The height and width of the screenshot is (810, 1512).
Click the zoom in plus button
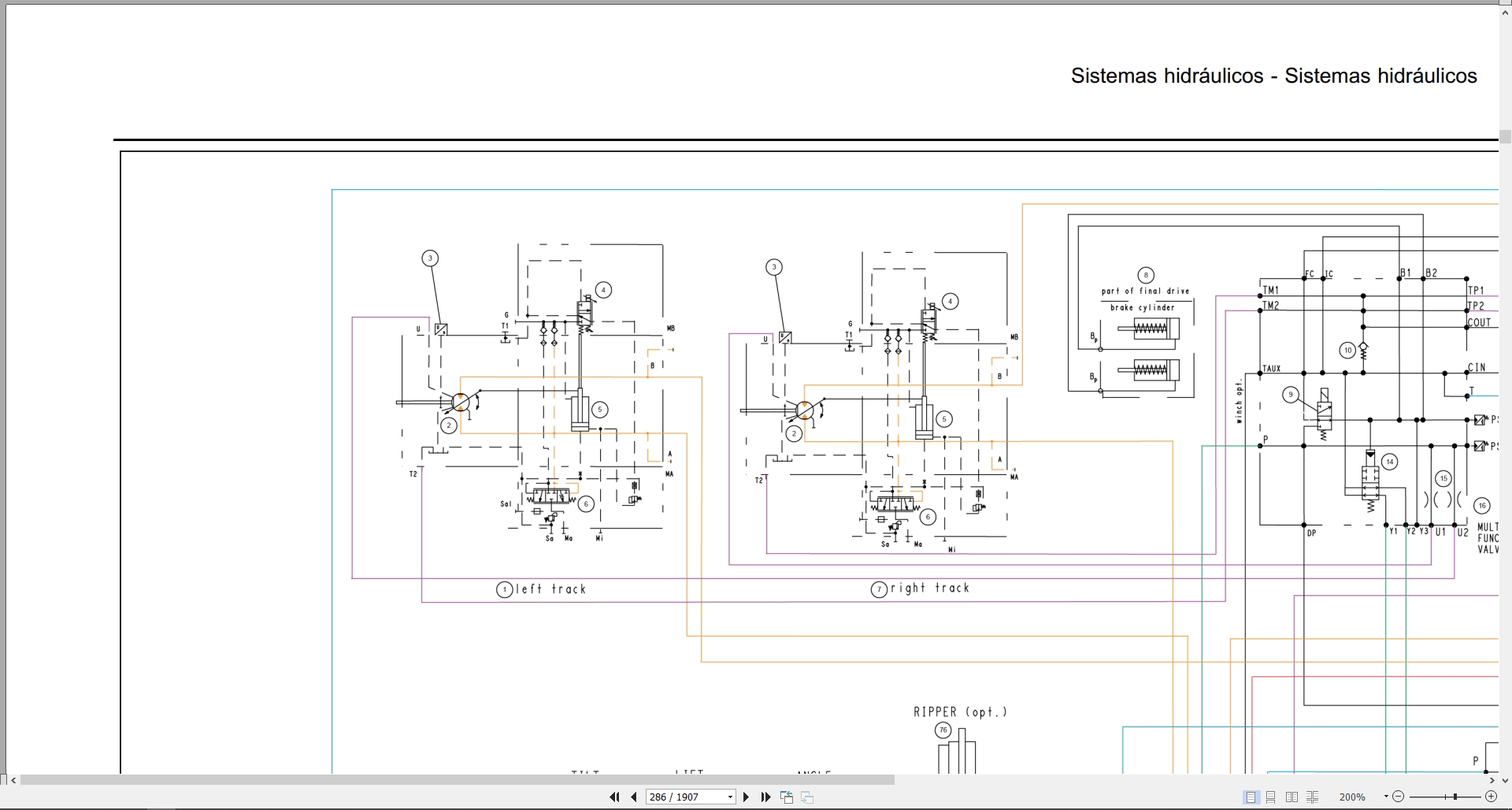[1491, 797]
